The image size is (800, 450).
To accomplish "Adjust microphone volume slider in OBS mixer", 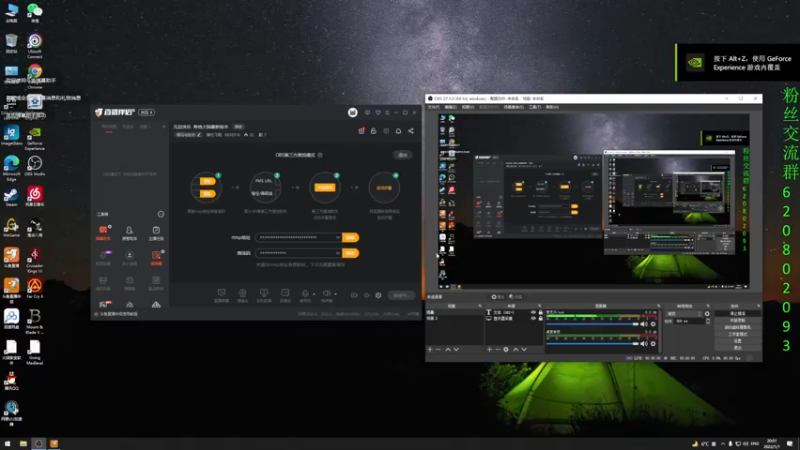I will click(x=592, y=324).
